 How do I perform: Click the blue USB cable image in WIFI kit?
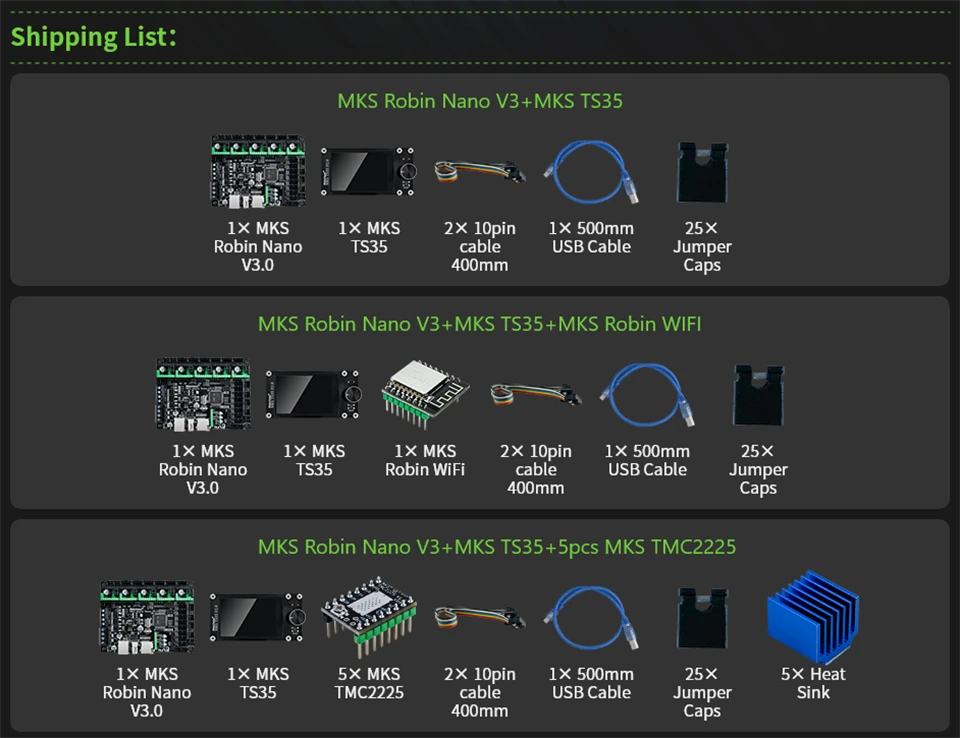coord(647,395)
